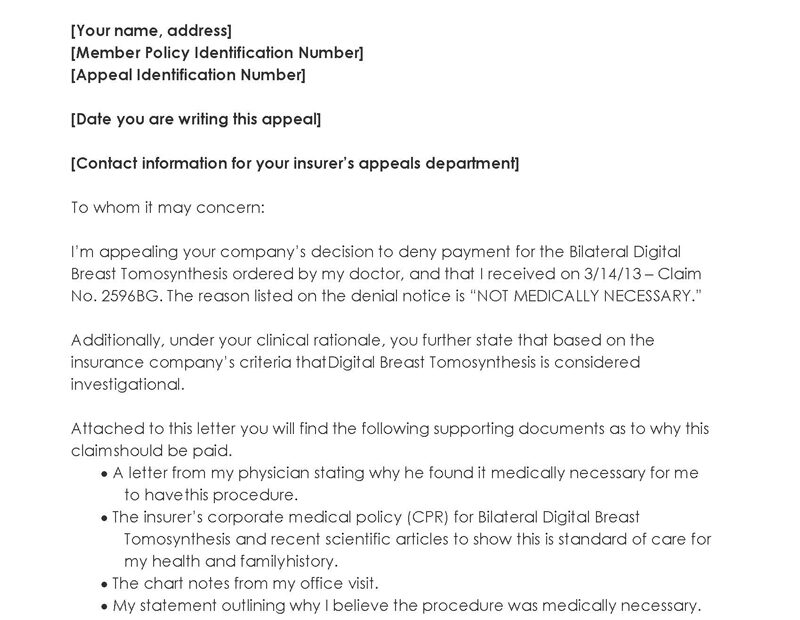Click the bullet before "My statement outlining" item

click(x=105, y=605)
